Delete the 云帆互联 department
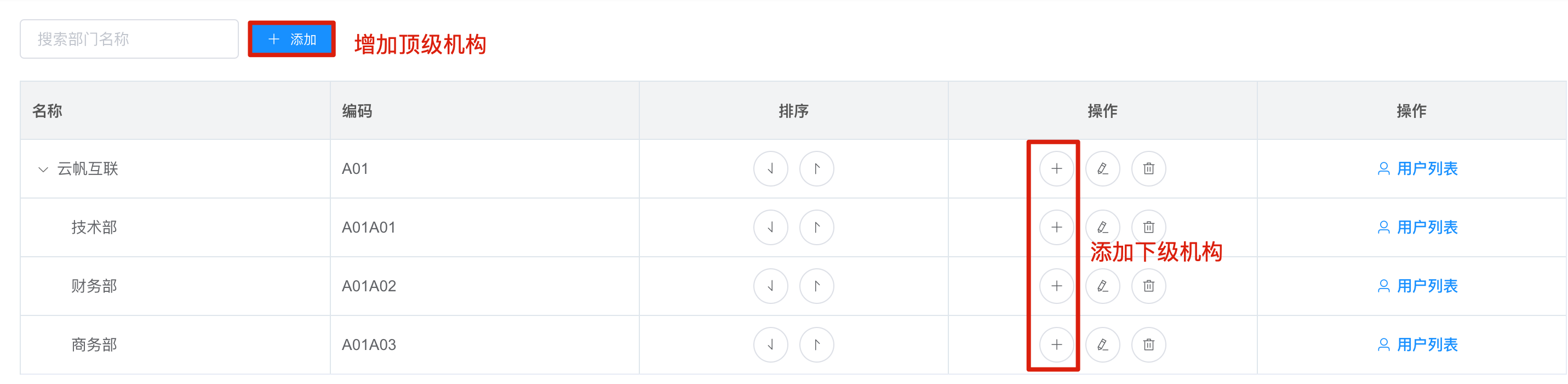Viewport: 1568px width, 384px height. coord(1149,169)
